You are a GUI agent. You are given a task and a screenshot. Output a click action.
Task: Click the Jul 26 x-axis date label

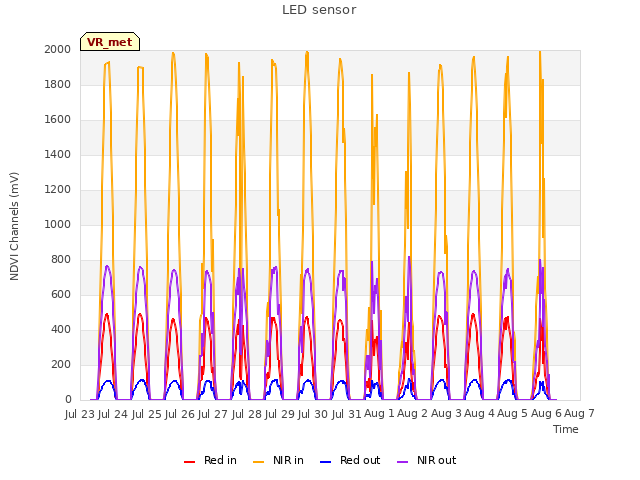[180, 414]
